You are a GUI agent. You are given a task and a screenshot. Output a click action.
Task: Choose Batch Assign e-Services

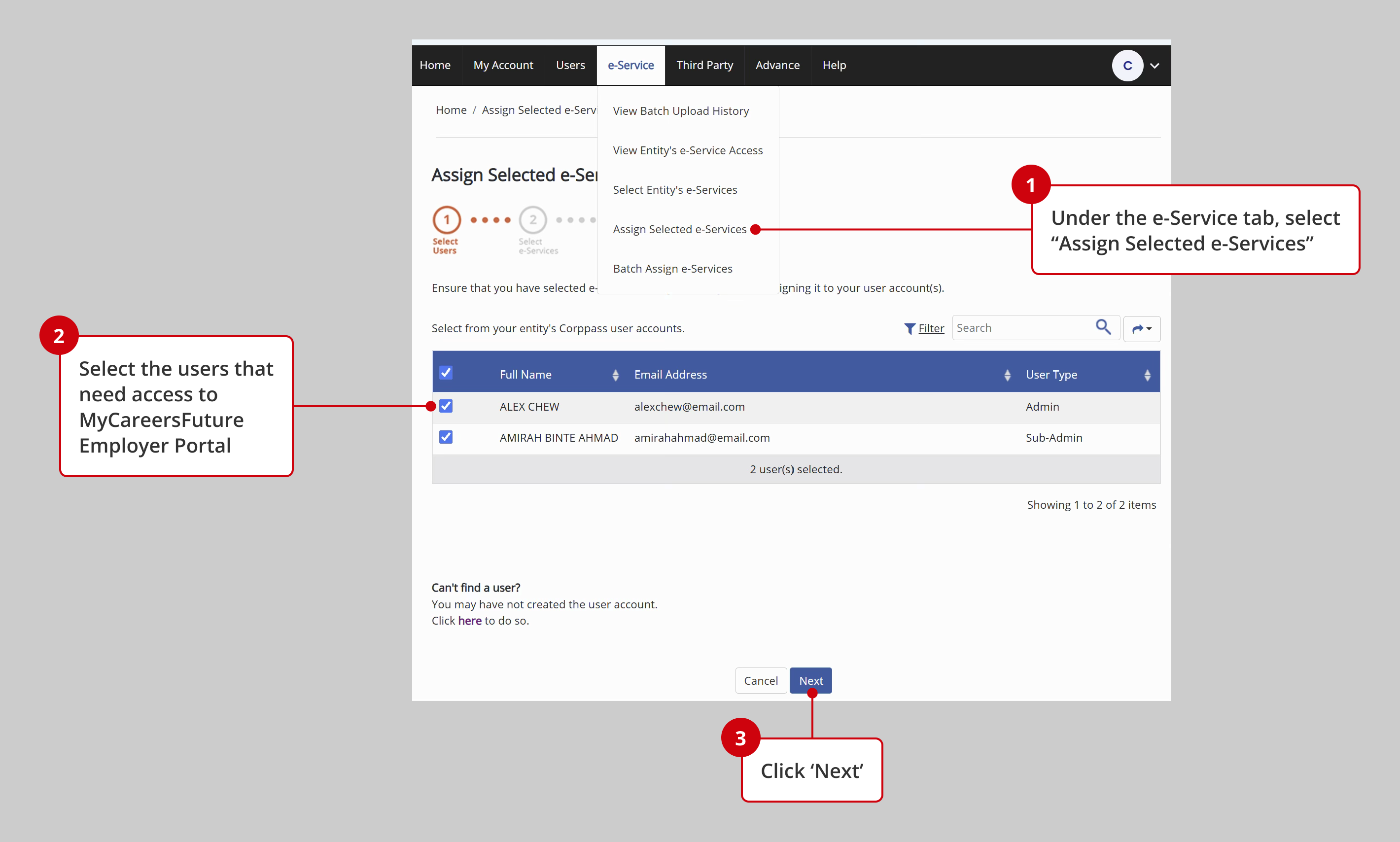coord(673,269)
